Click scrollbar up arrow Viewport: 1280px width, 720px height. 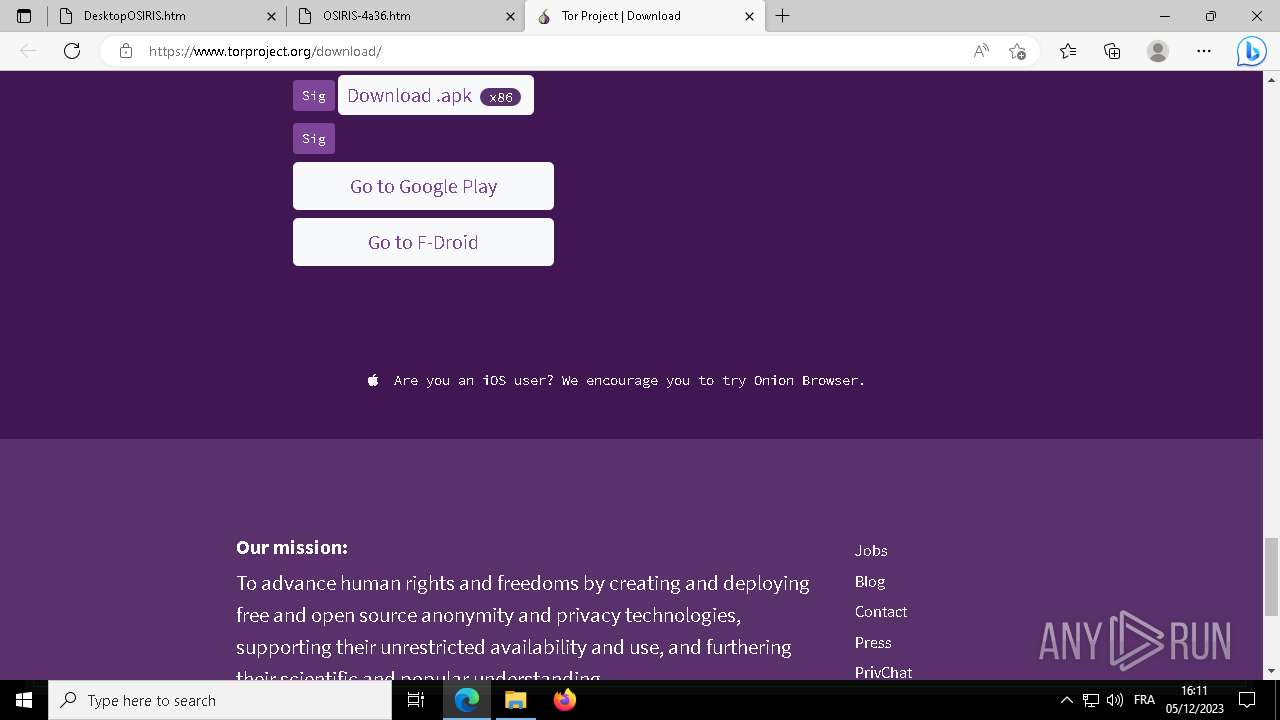1271,79
